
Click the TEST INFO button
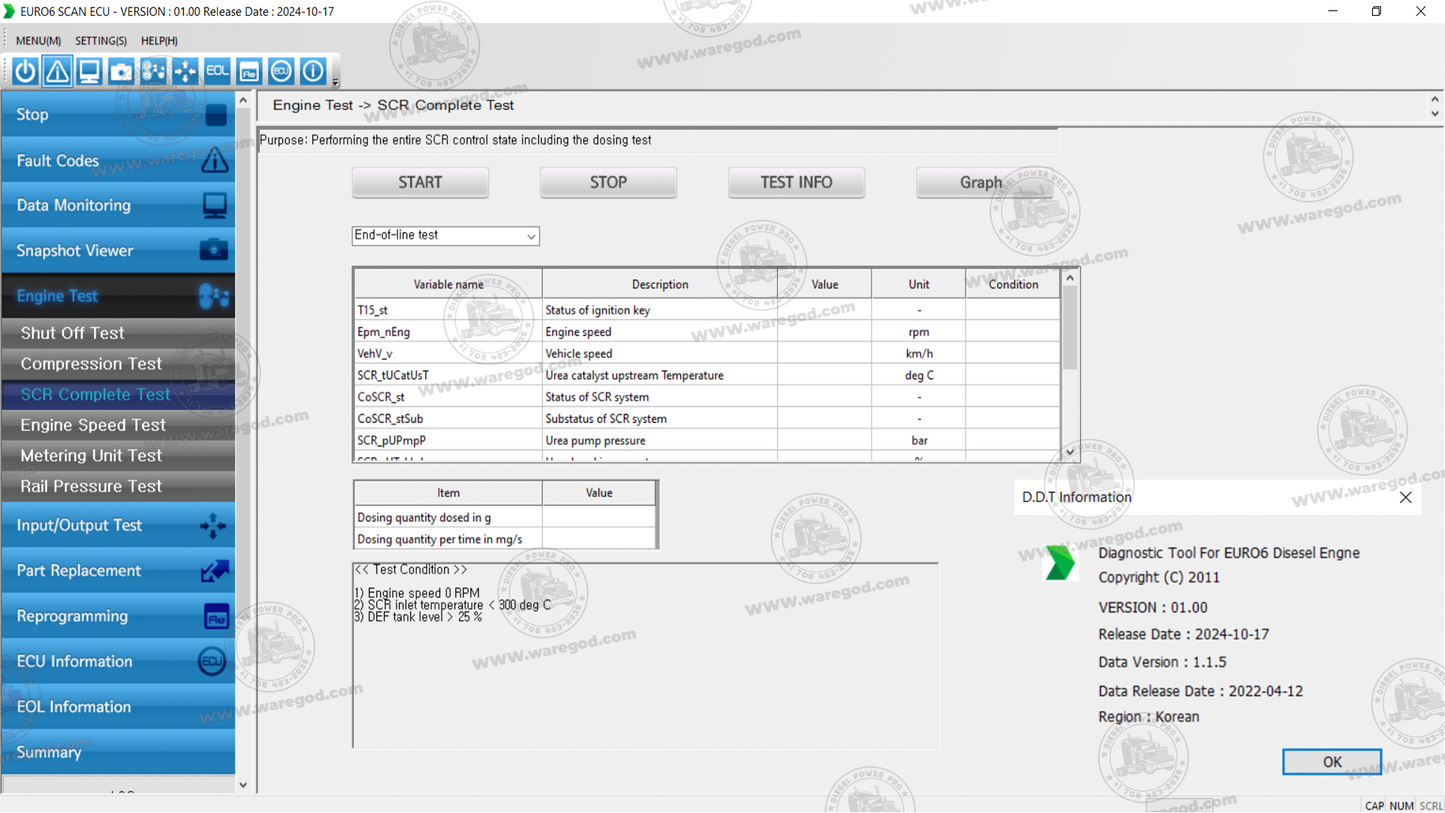click(796, 182)
